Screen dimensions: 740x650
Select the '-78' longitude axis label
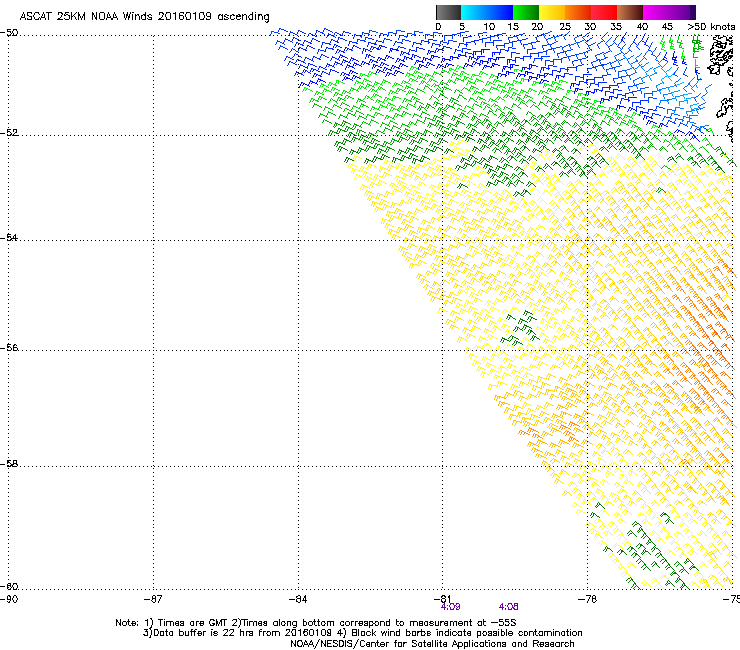tap(588, 599)
